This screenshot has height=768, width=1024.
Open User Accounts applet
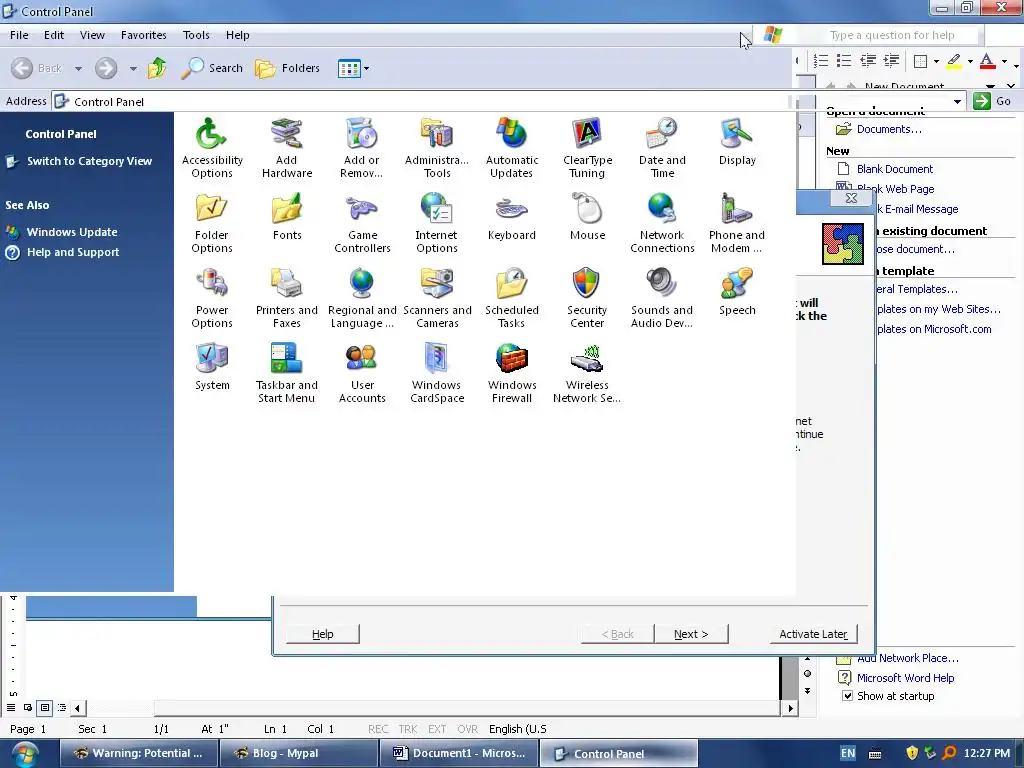point(362,373)
